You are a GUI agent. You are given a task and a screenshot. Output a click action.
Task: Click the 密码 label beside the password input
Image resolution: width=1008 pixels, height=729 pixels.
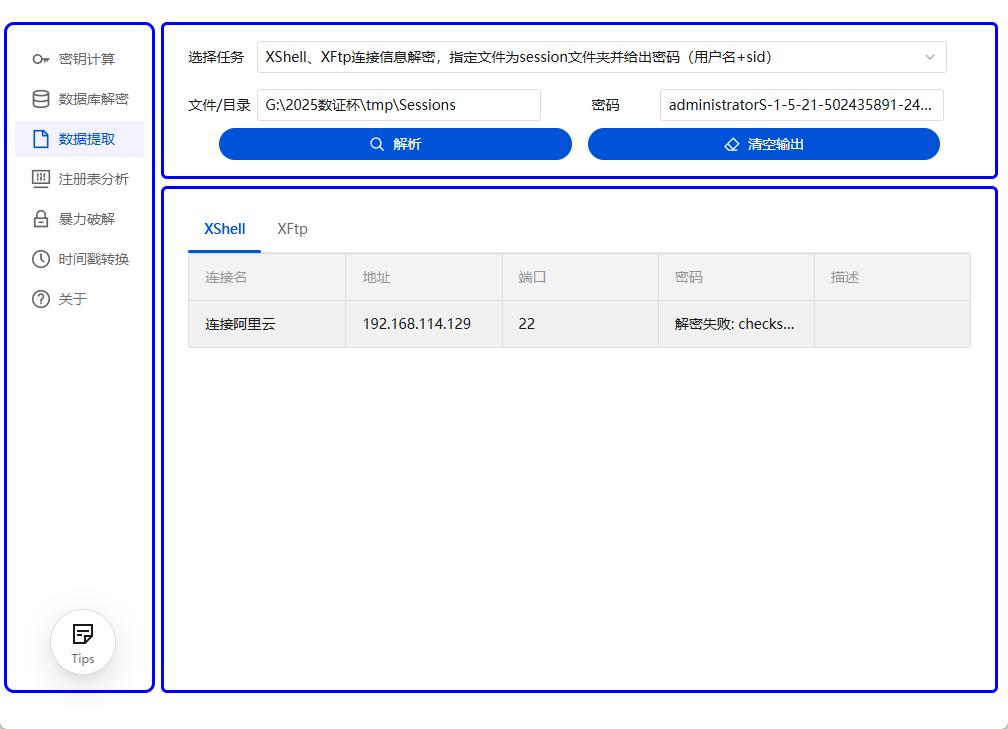point(605,105)
